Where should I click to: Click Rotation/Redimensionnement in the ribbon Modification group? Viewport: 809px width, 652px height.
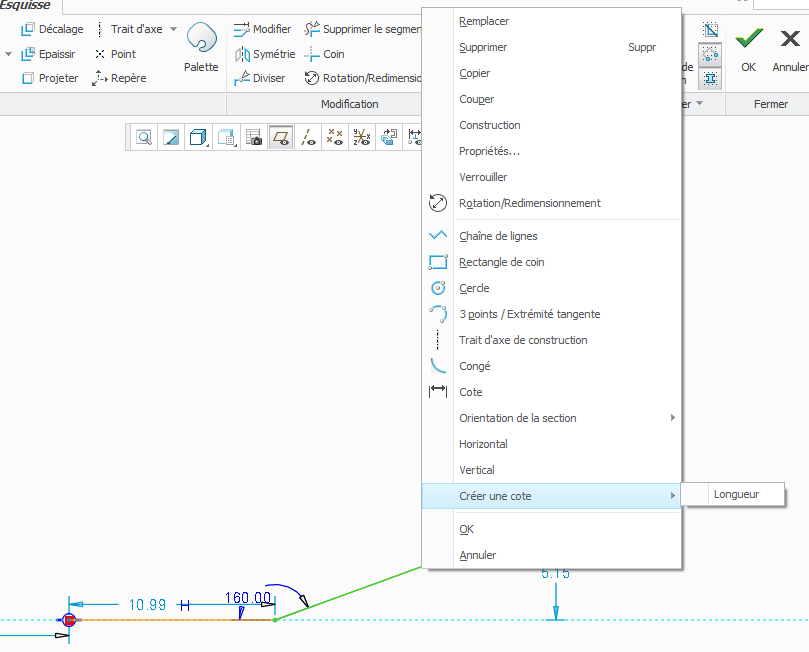pos(363,78)
